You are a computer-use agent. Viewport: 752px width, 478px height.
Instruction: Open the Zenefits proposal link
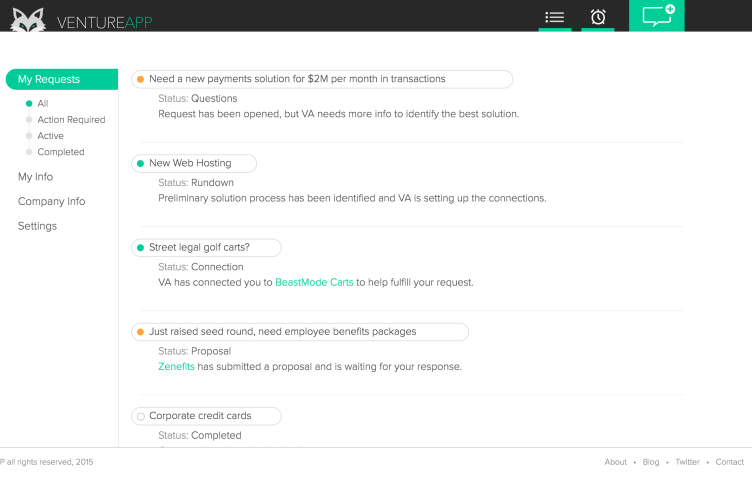176,367
